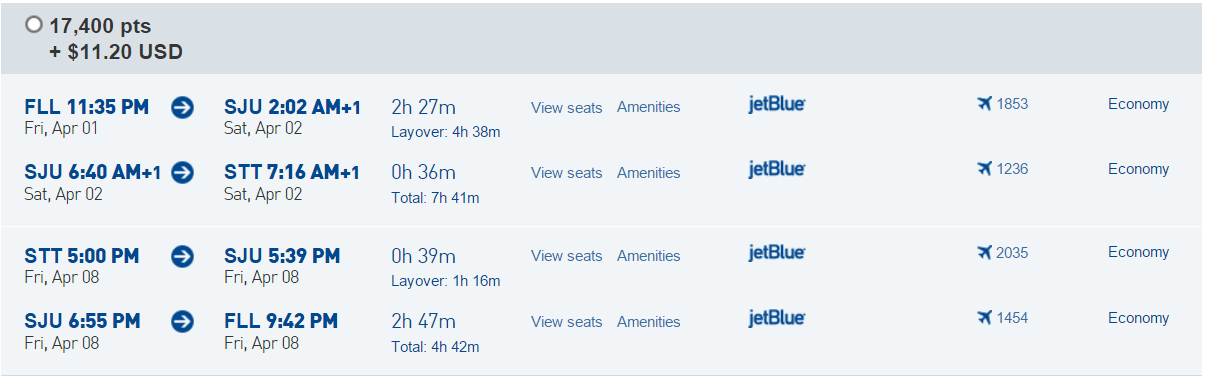Click the plane icon for flight 1454
1206x379 pixels.
point(984,318)
